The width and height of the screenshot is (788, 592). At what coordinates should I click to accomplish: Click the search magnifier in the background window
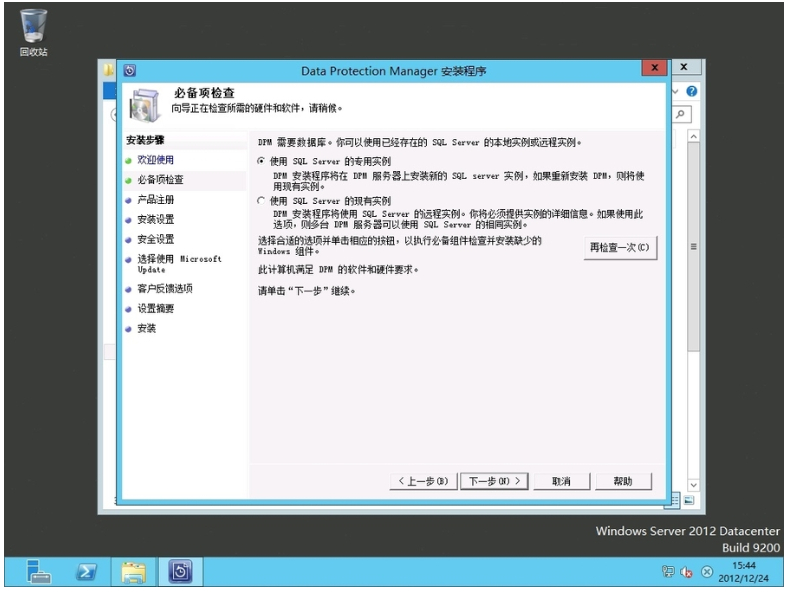tap(680, 114)
